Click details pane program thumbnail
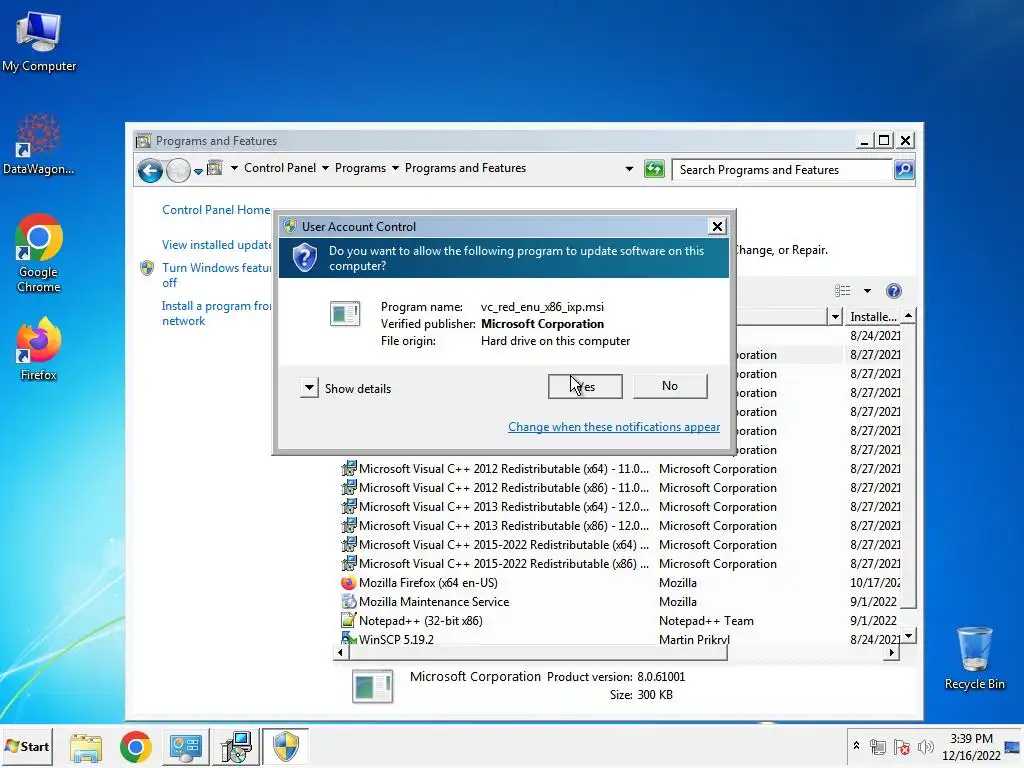Screen dimensions: 1024x768 tap(372, 686)
